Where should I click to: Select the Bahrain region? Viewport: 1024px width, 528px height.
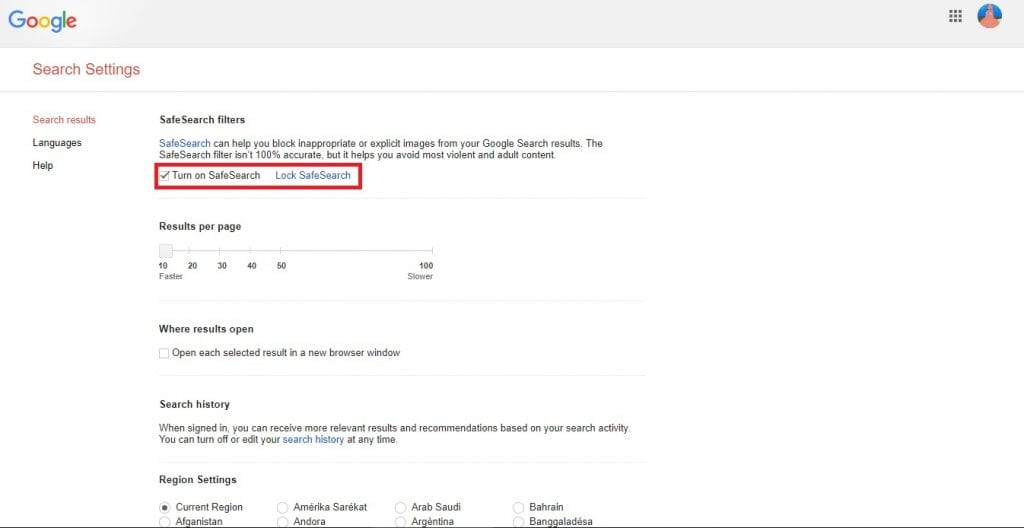pyautogui.click(x=518, y=507)
